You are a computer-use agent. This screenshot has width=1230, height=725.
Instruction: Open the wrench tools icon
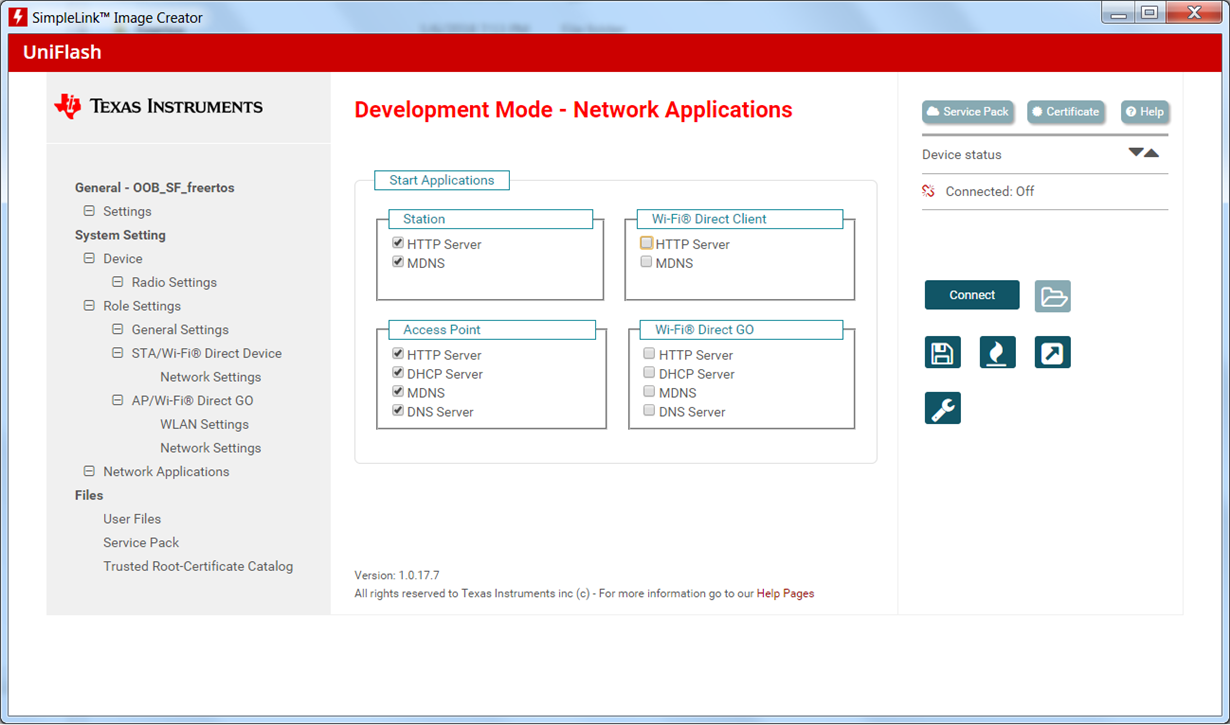[x=942, y=408]
